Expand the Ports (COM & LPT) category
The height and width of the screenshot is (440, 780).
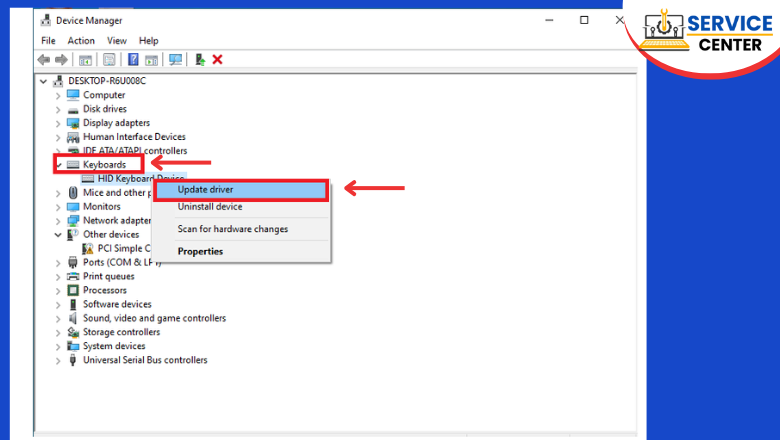click(58, 263)
